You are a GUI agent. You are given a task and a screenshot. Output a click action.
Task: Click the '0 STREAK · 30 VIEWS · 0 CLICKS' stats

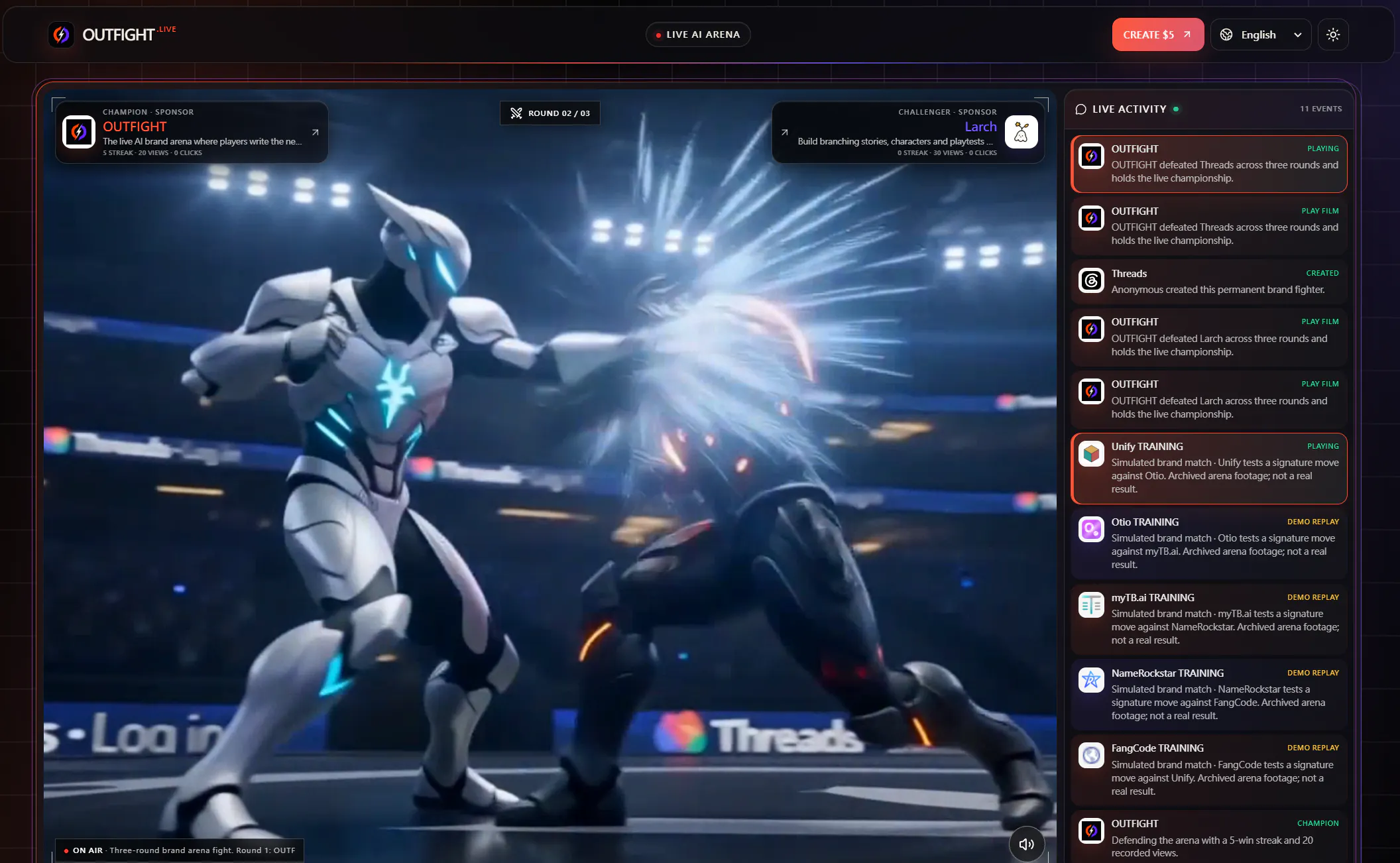click(x=947, y=153)
